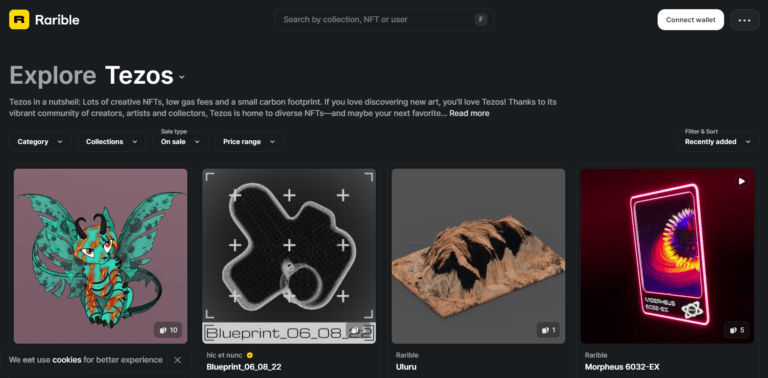The image size is (768, 378).
Task: Switch blockchain using the Tezos chevron
Action: [x=182, y=77]
